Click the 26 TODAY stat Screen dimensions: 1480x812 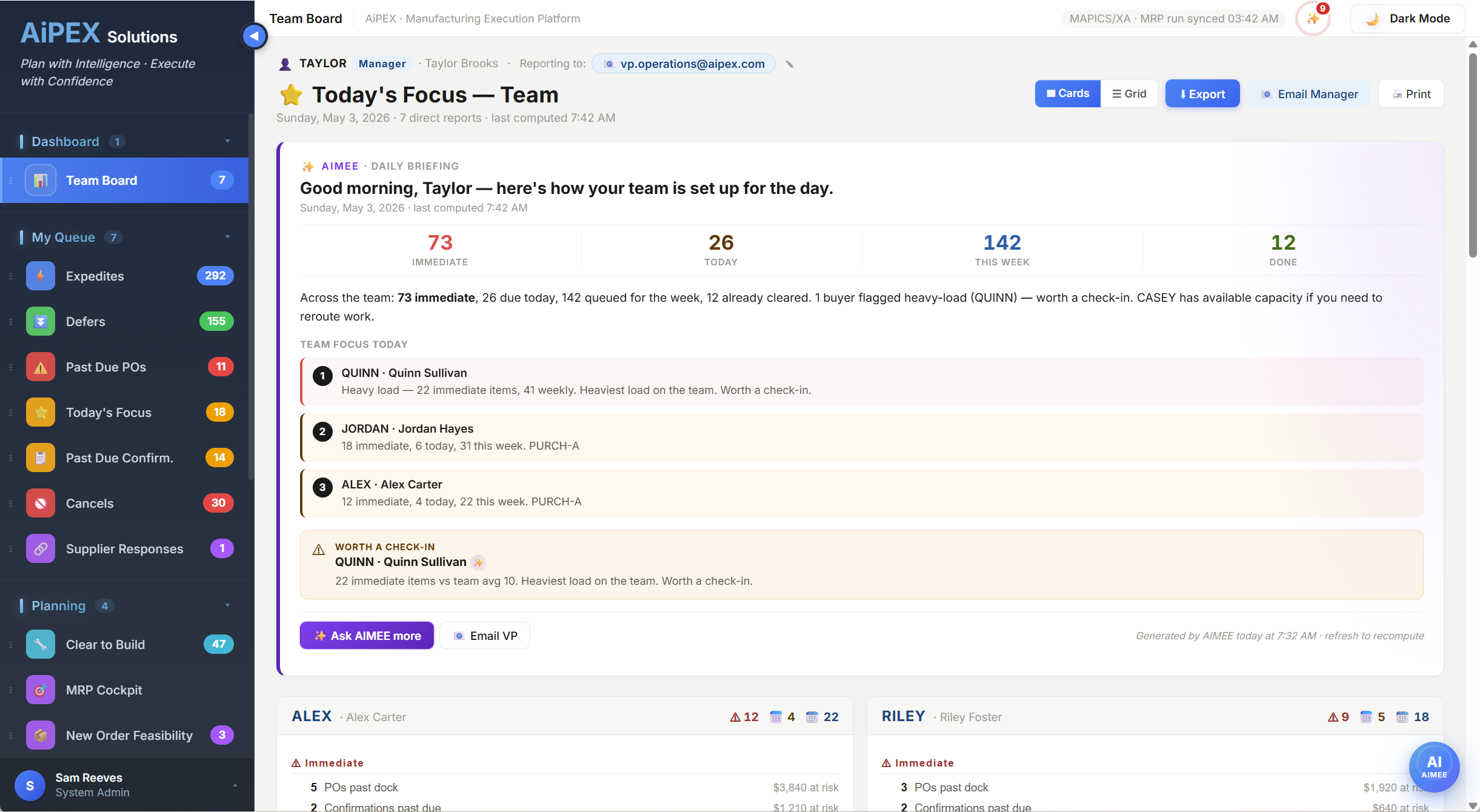point(721,250)
